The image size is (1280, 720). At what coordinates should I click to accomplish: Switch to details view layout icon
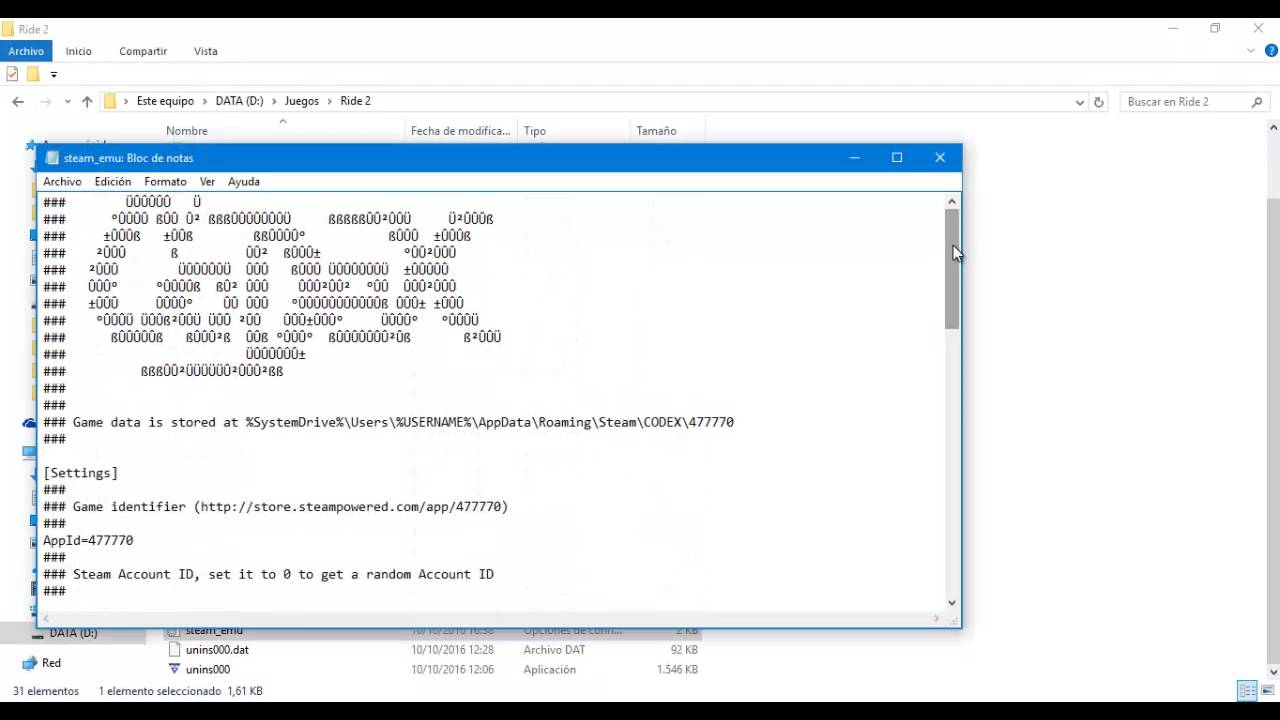coord(1247,691)
